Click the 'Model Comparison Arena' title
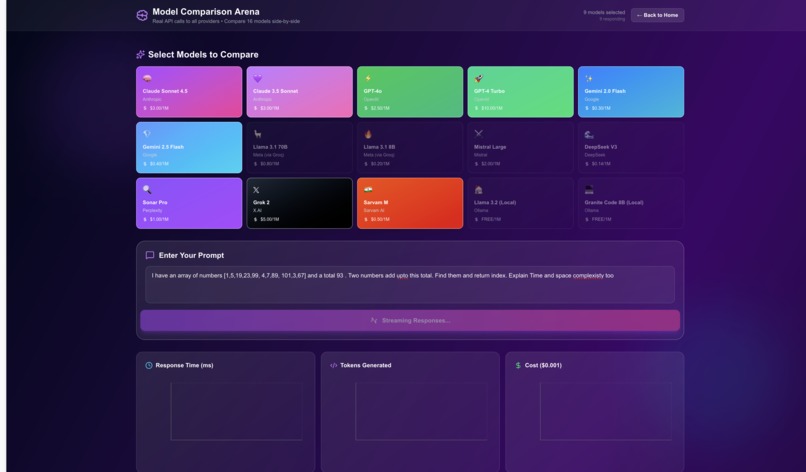The width and height of the screenshot is (806, 472). tap(206, 12)
